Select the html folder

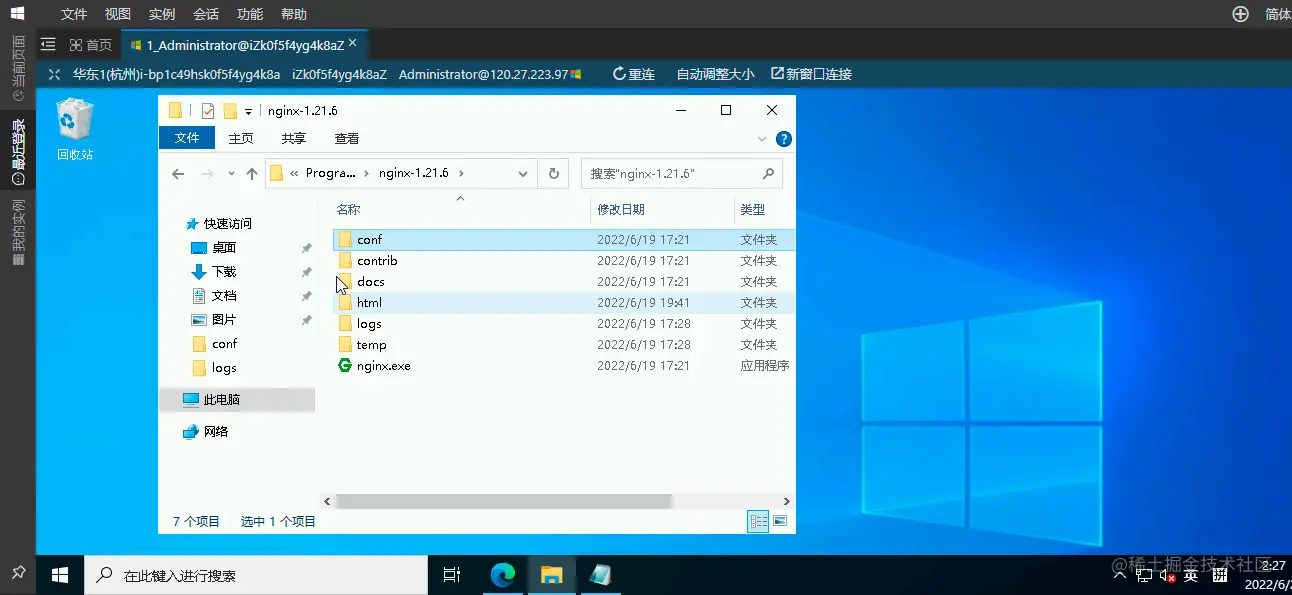pos(563,303)
